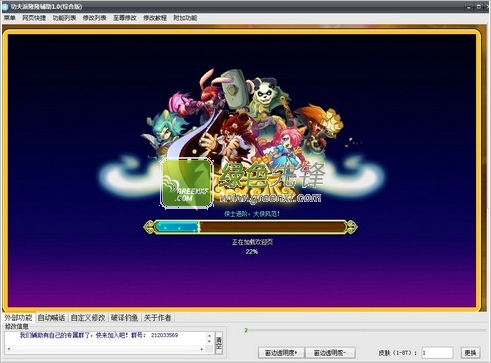
Task: Click the 更换 skin button
Action: pos(470,352)
